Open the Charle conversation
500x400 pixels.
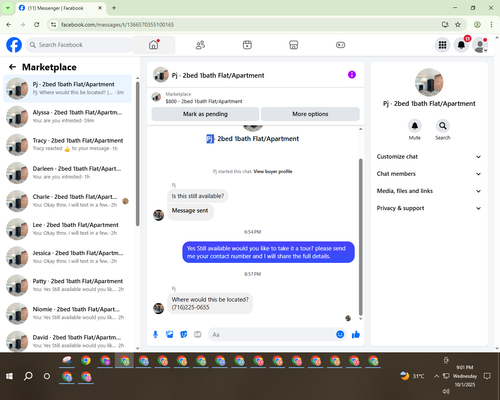[67, 201]
